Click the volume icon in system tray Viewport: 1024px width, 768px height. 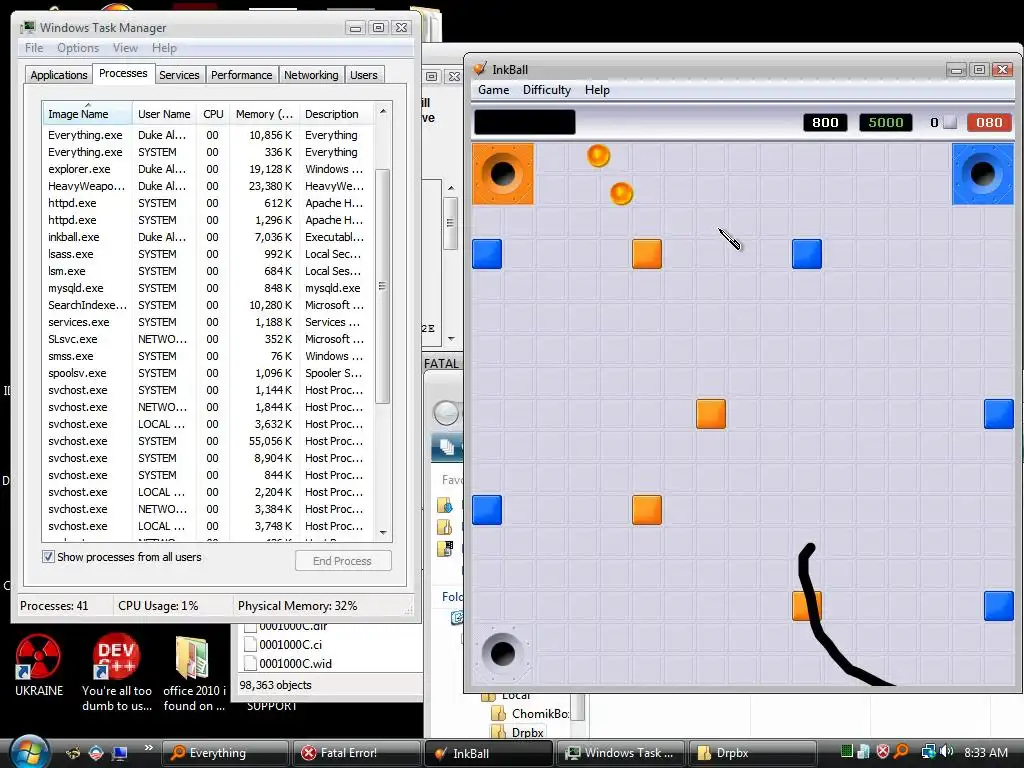pyautogui.click(x=948, y=752)
